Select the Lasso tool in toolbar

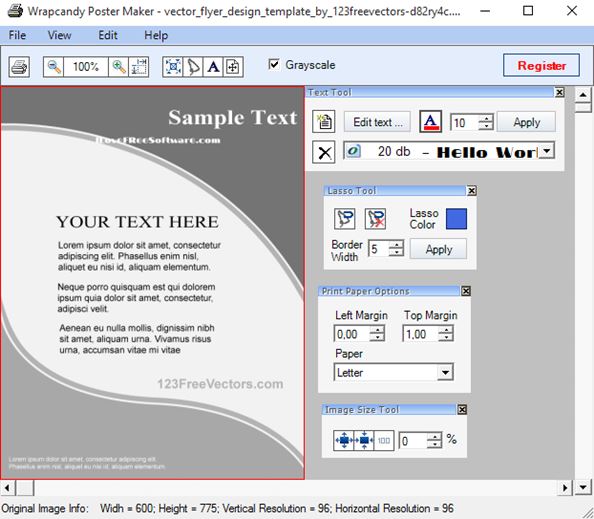pos(193,67)
